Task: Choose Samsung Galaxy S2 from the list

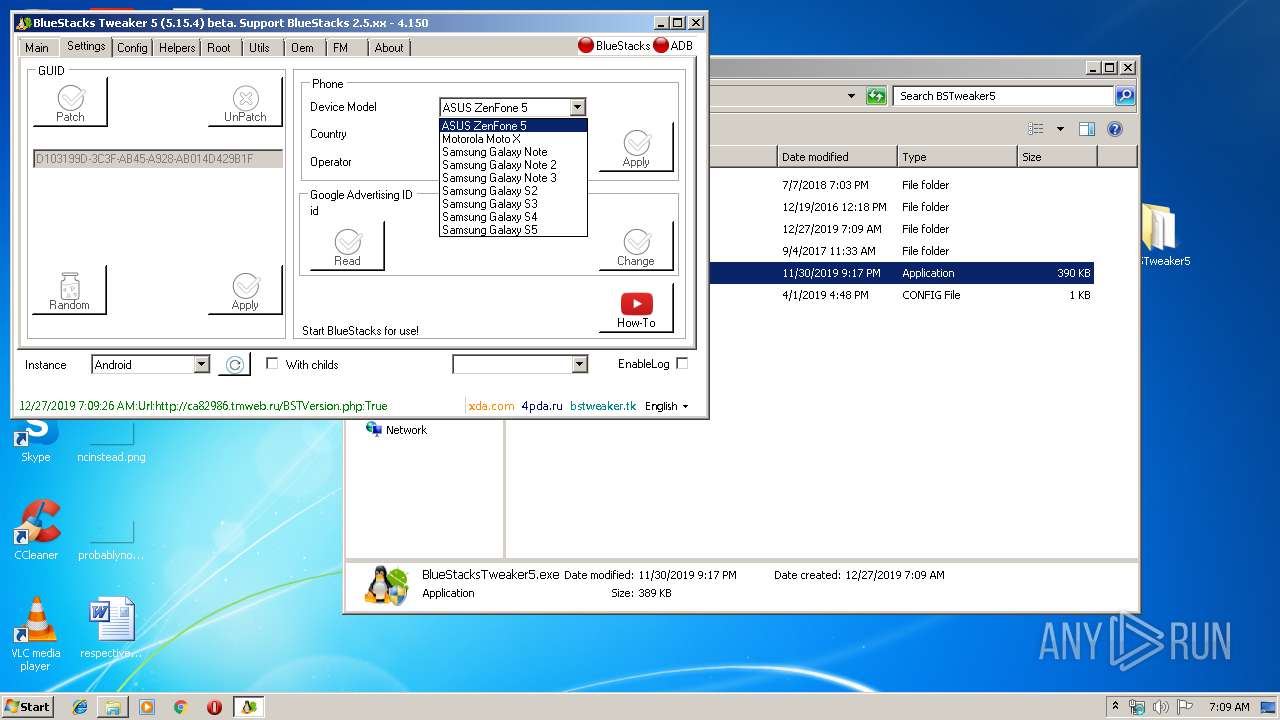Action: tap(513, 191)
